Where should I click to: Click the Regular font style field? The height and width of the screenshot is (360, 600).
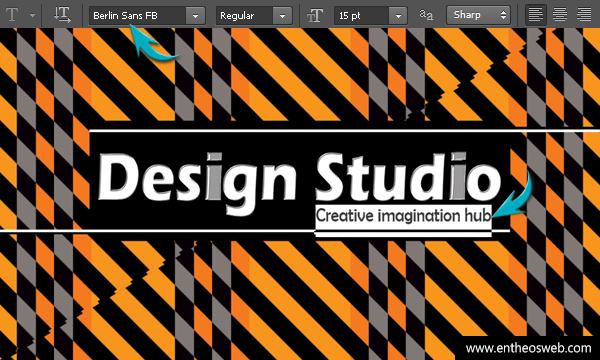pos(245,16)
